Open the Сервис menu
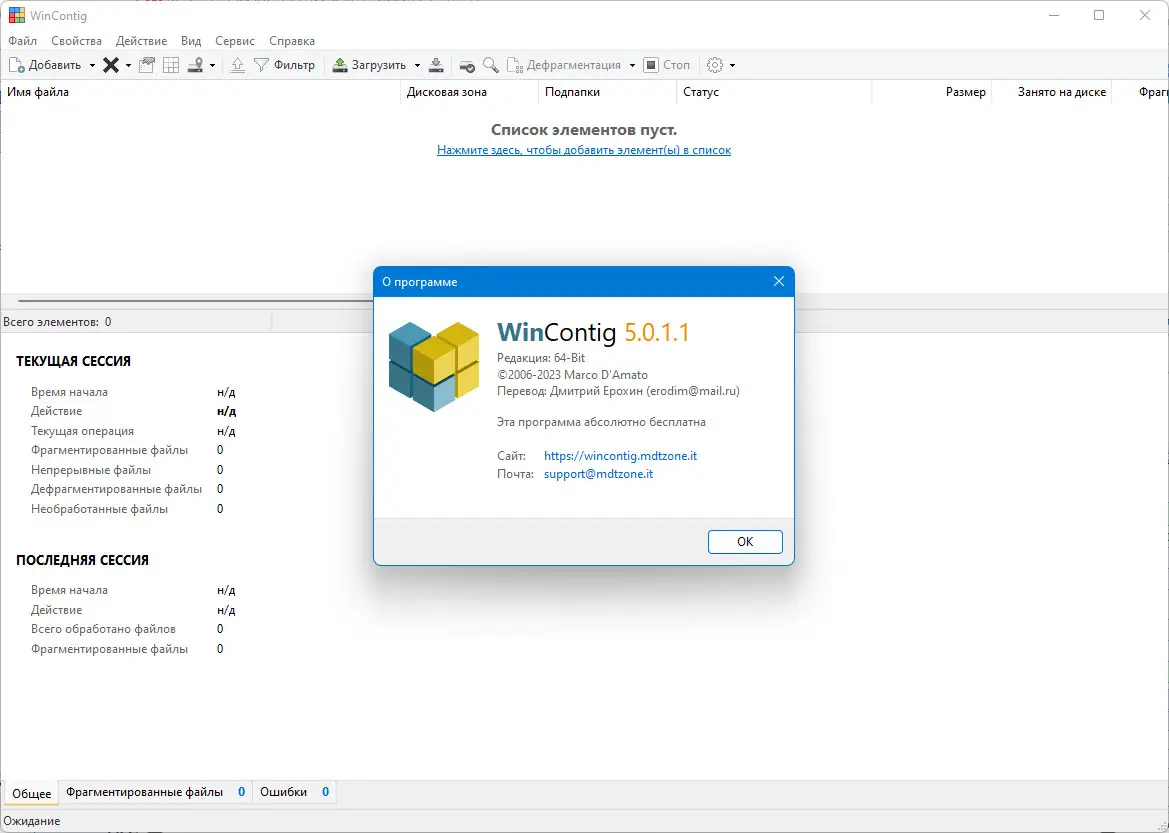Viewport: 1169px width, 833px height. point(235,41)
